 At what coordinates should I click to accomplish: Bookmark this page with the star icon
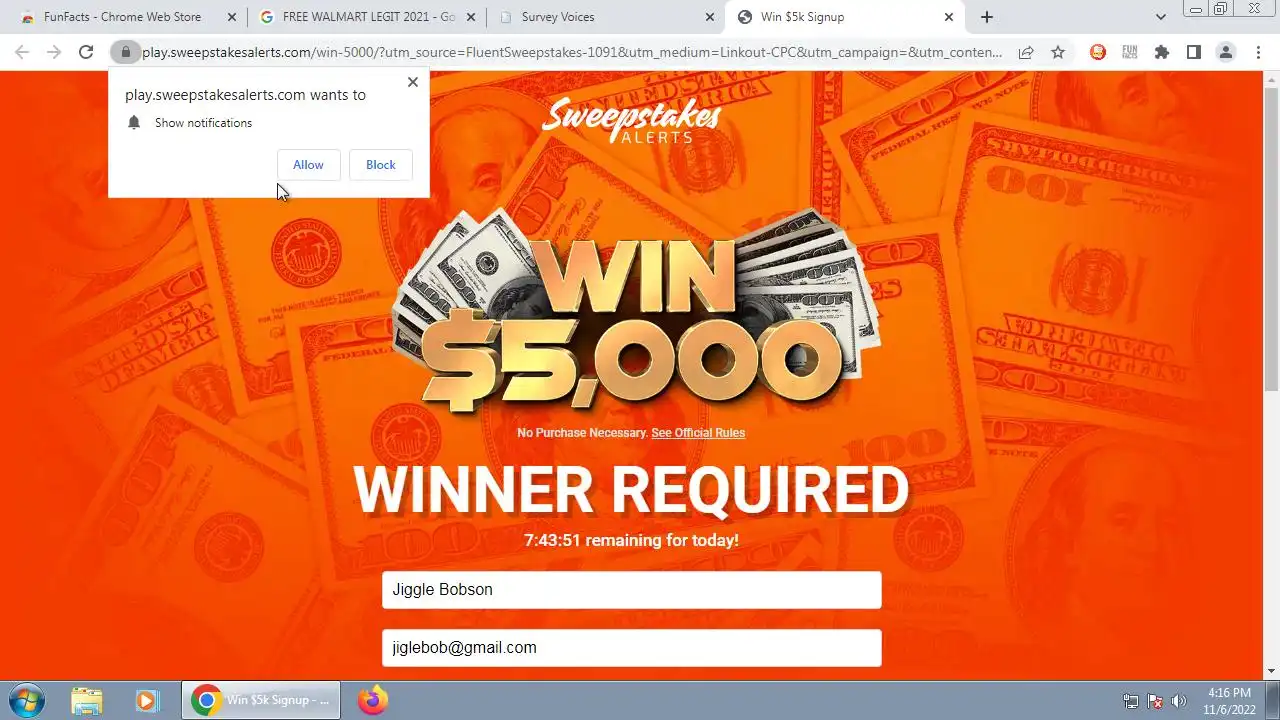point(1058,52)
